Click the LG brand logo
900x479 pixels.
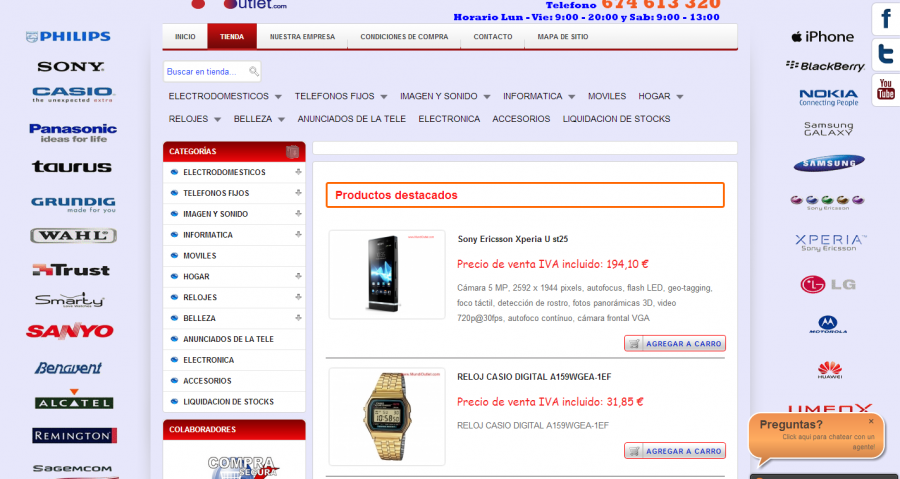click(x=828, y=284)
